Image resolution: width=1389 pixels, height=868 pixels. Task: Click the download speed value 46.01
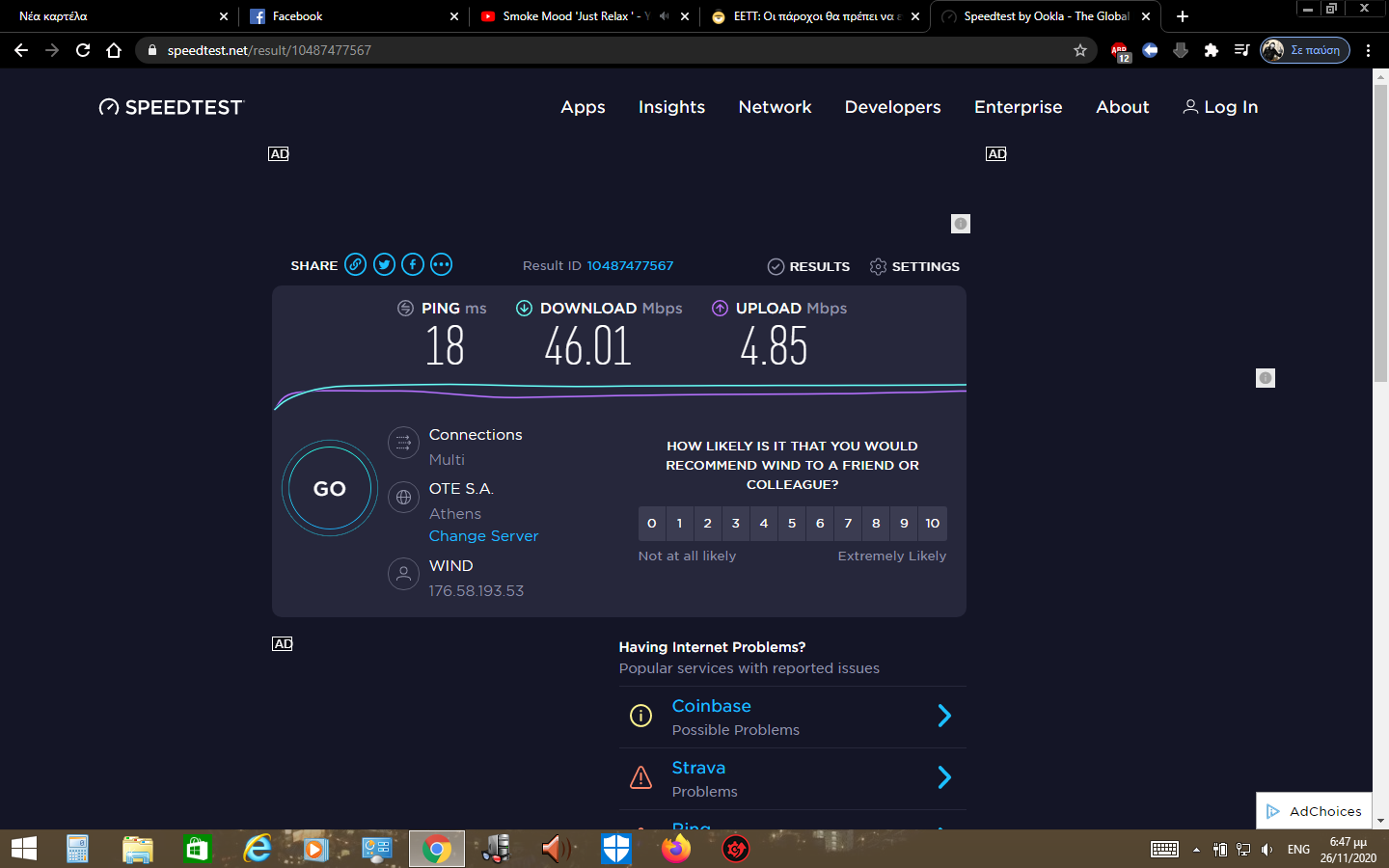coord(587,346)
